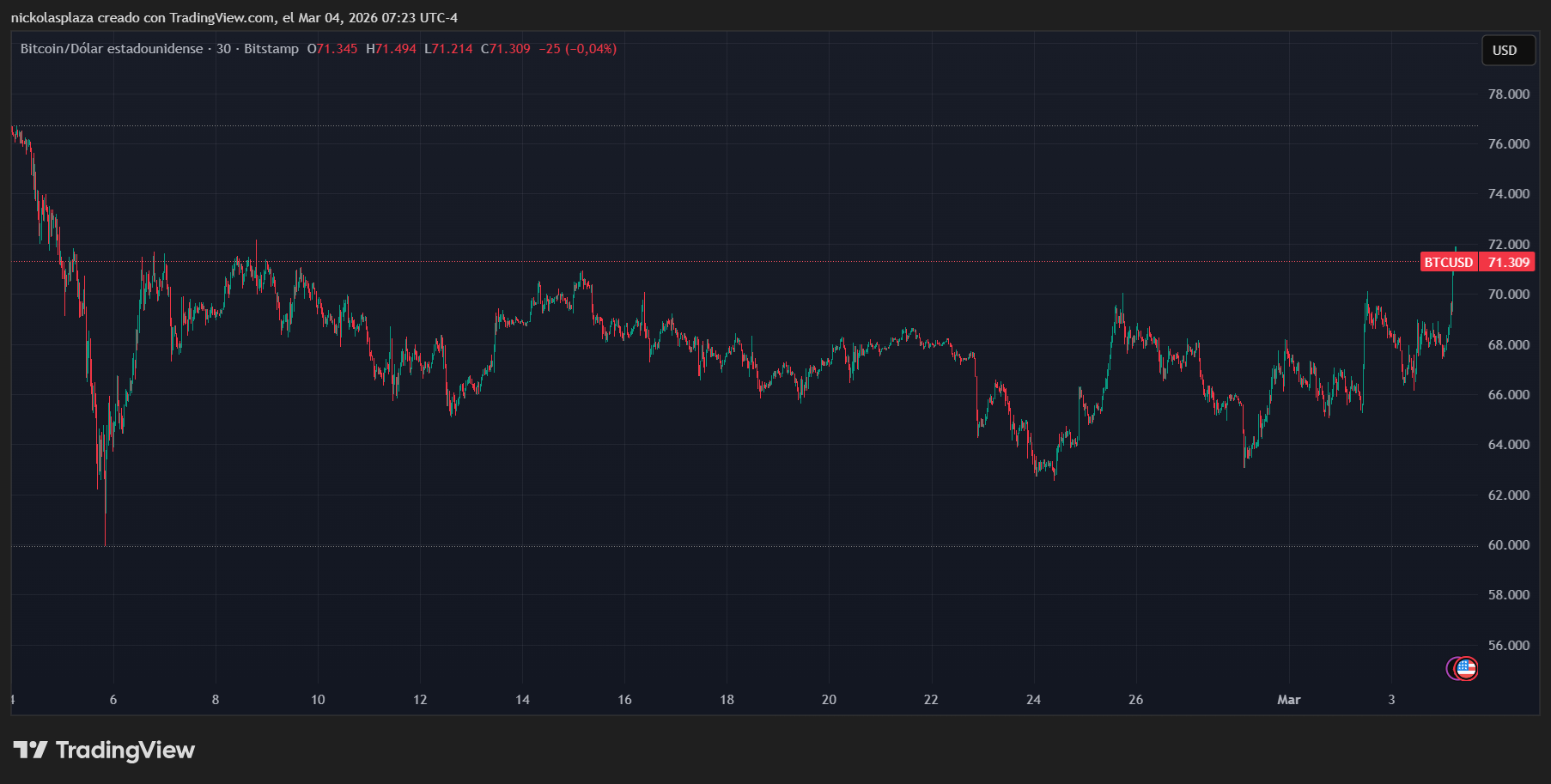Image resolution: width=1551 pixels, height=784 pixels.
Task: Click the closing value C71.309 in legend
Action: coord(506,49)
